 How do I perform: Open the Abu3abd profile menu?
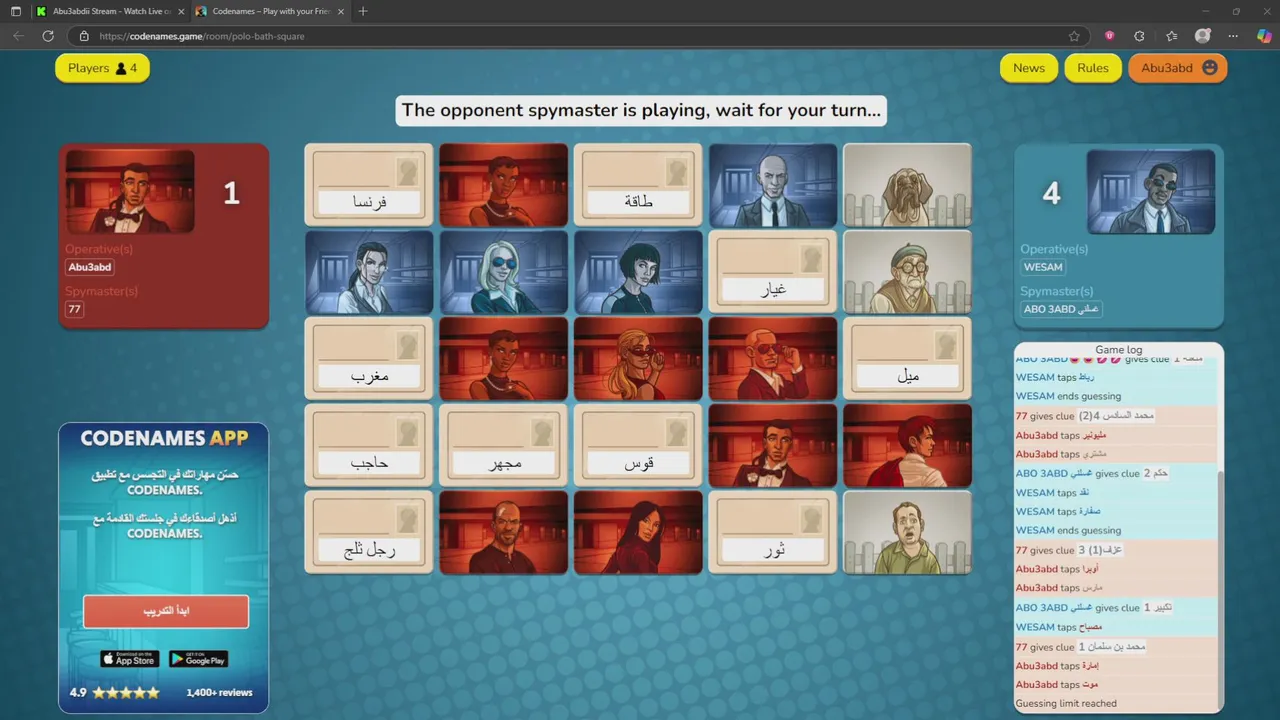tap(1178, 68)
